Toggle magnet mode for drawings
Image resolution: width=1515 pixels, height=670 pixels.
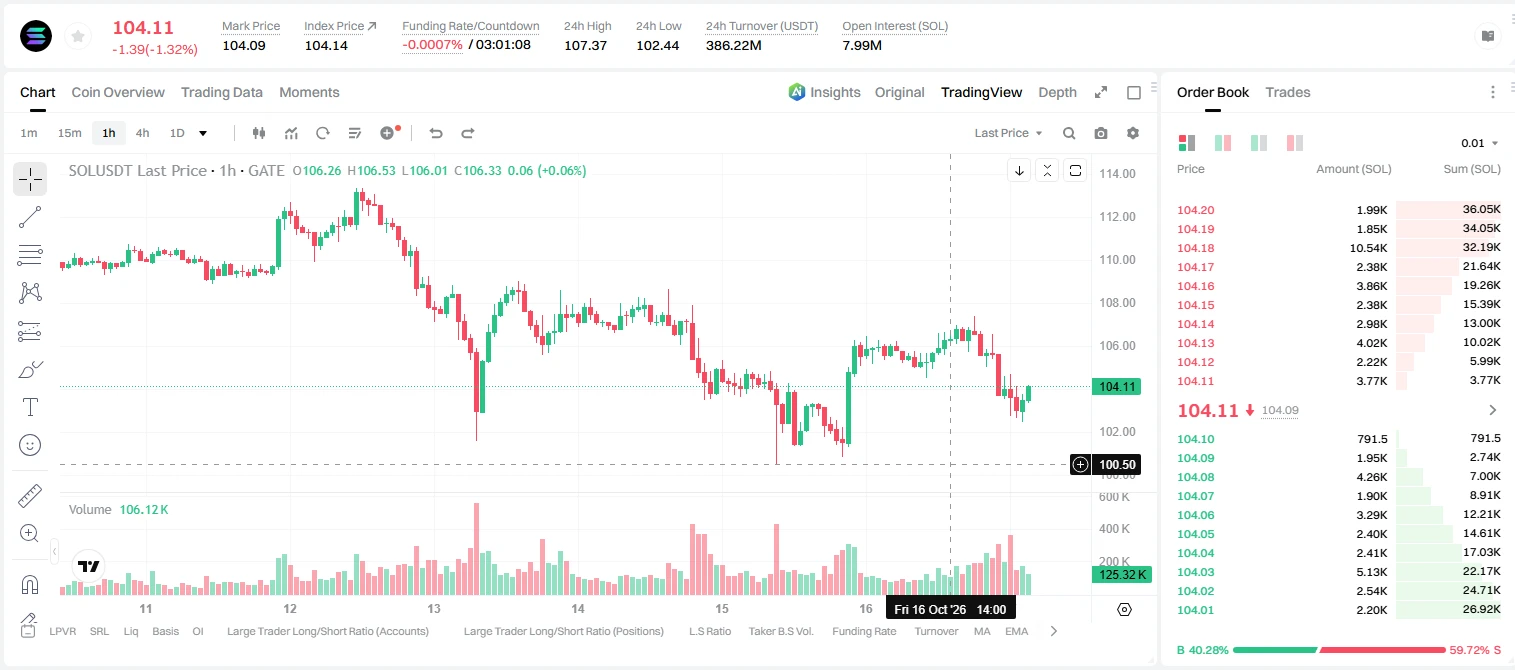click(30, 585)
